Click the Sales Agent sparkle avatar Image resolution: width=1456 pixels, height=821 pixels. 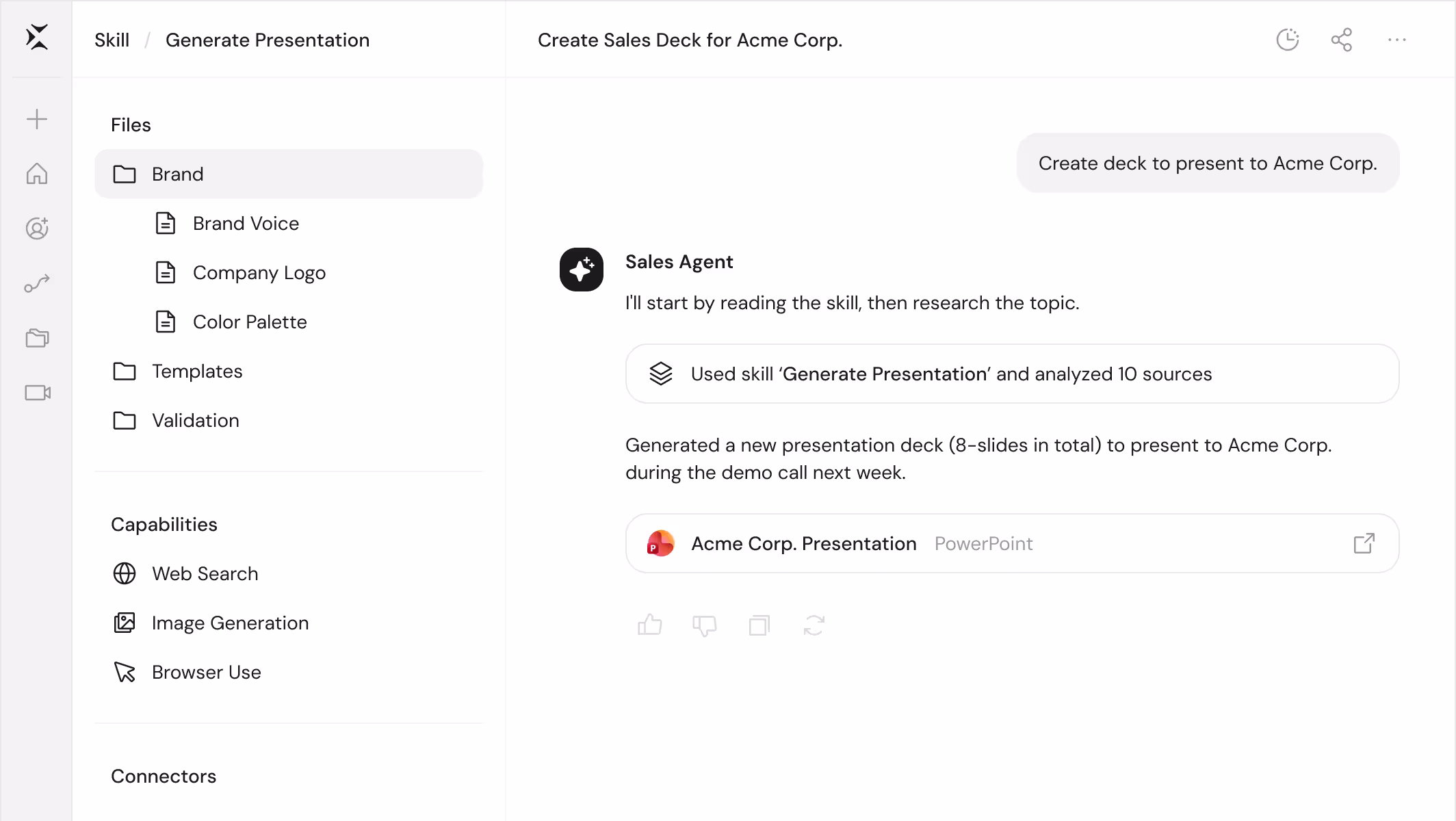[x=582, y=270]
